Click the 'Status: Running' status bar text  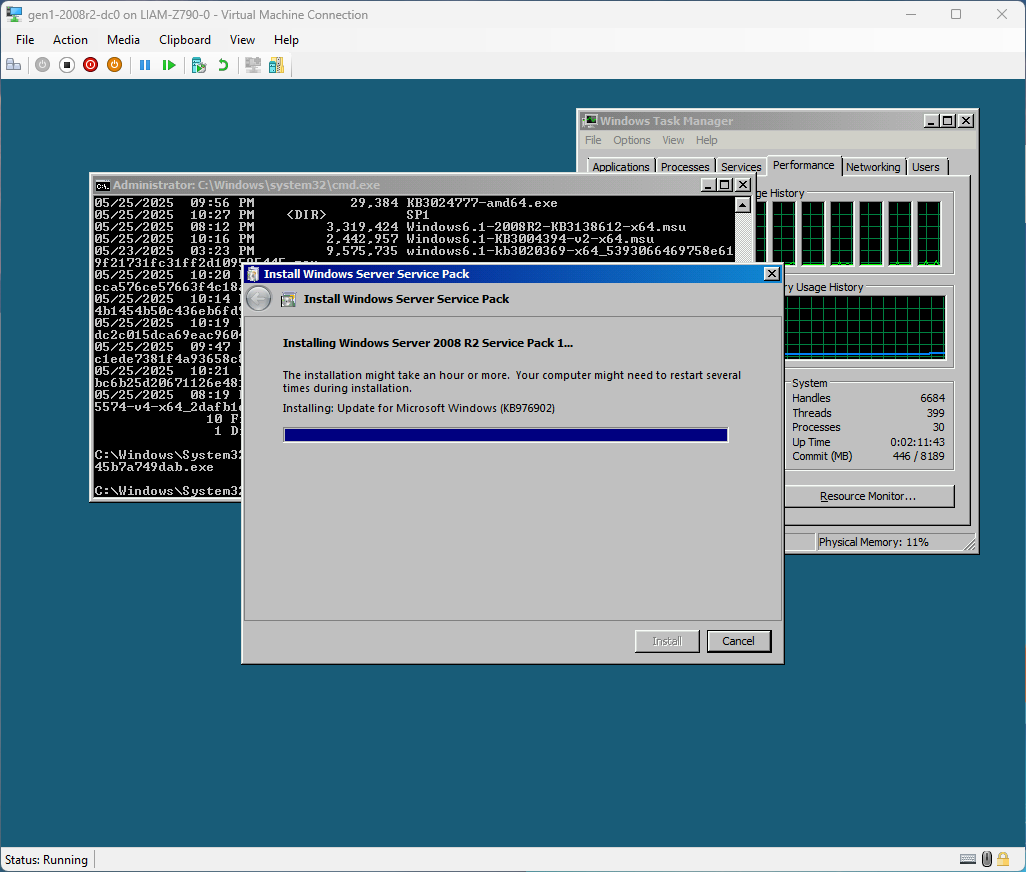pyautogui.click(x=46, y=860)
